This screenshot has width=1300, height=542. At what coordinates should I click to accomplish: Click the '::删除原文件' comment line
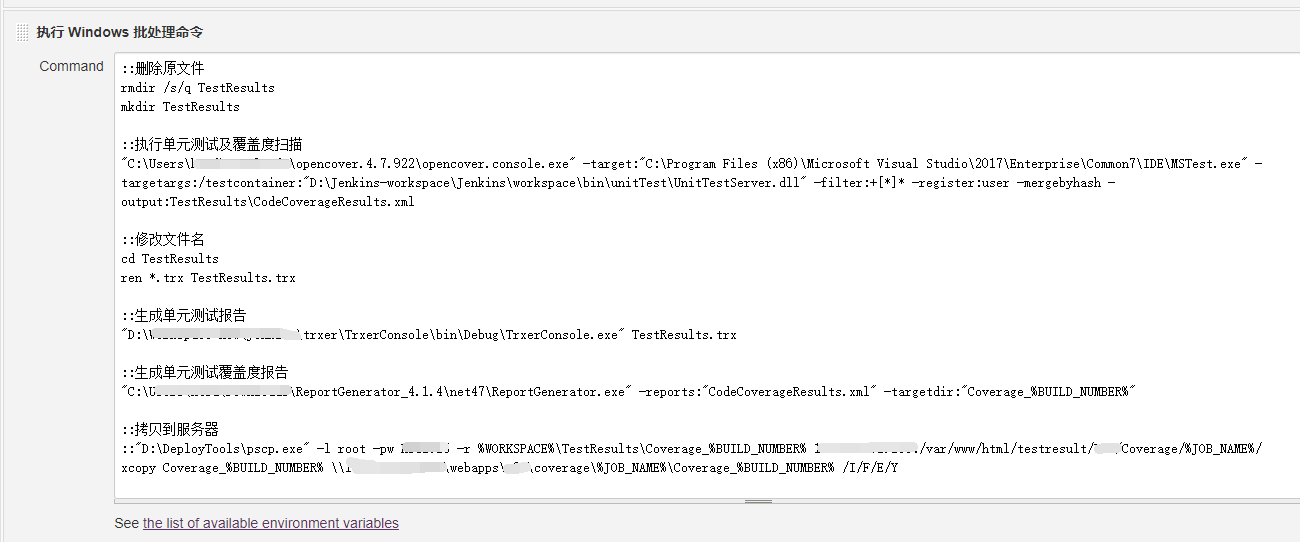162,69
